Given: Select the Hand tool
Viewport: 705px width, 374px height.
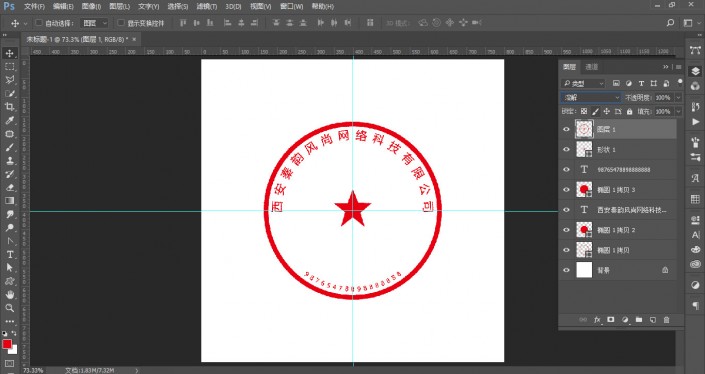Looking at the screenshot, I should (x=9, y=295).
